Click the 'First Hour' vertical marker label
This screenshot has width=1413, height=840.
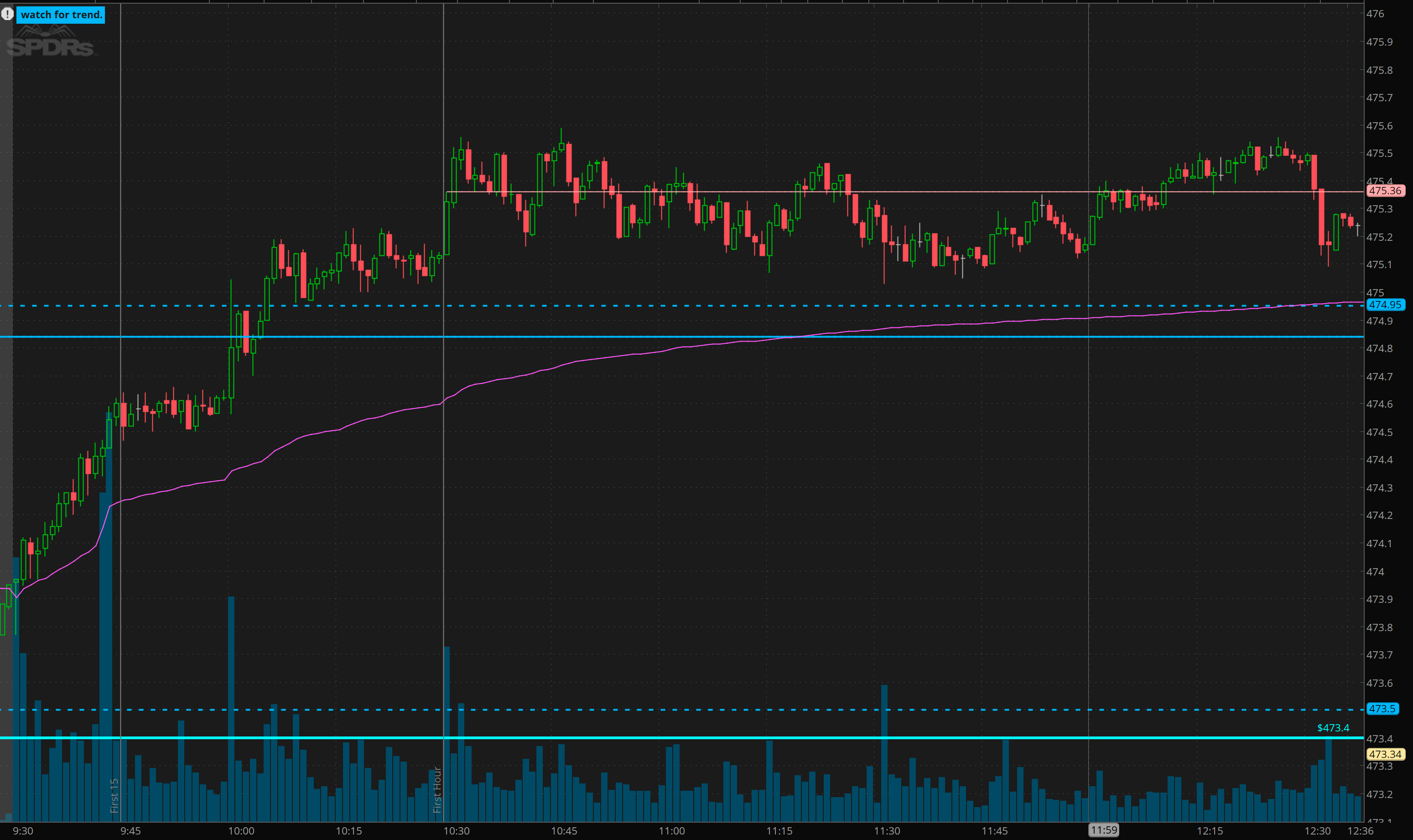(437, 790)
